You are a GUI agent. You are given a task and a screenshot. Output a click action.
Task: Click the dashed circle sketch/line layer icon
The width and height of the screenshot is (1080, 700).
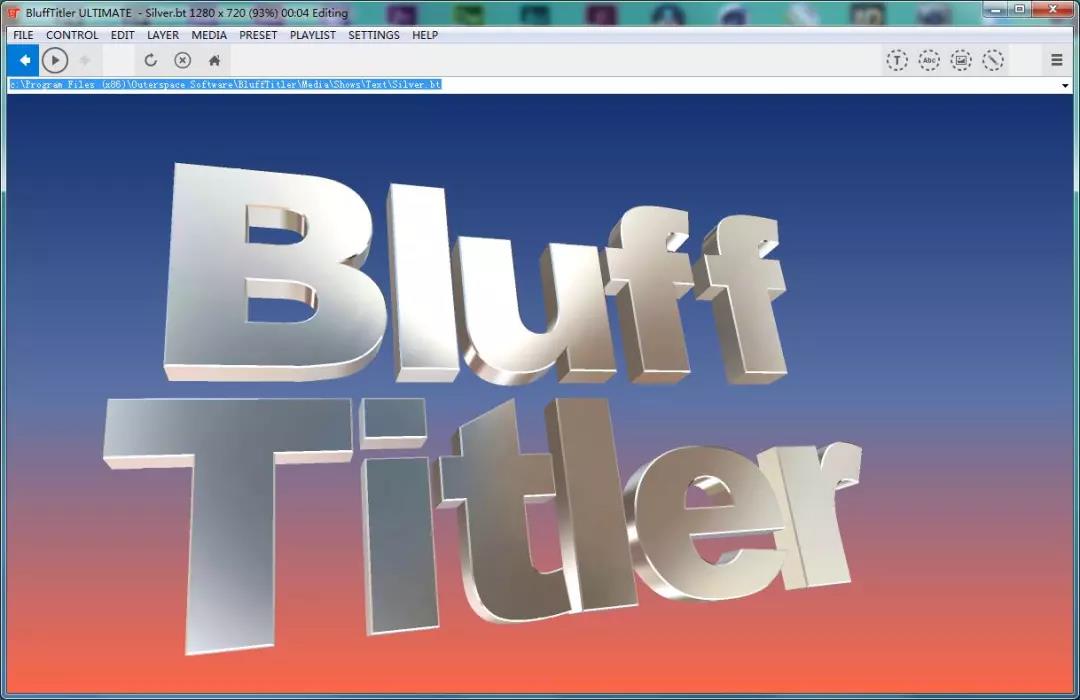tap(993, 61)
